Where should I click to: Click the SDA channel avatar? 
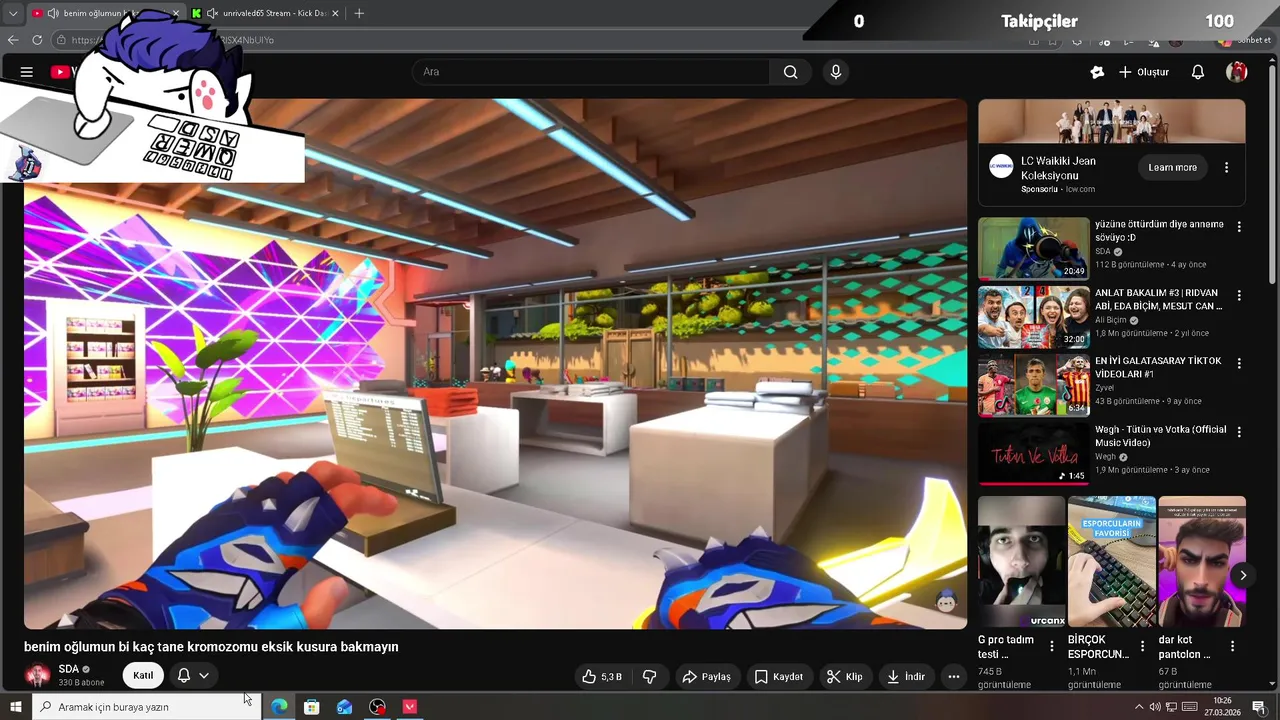pyautogui.click(x=37, y=676)
